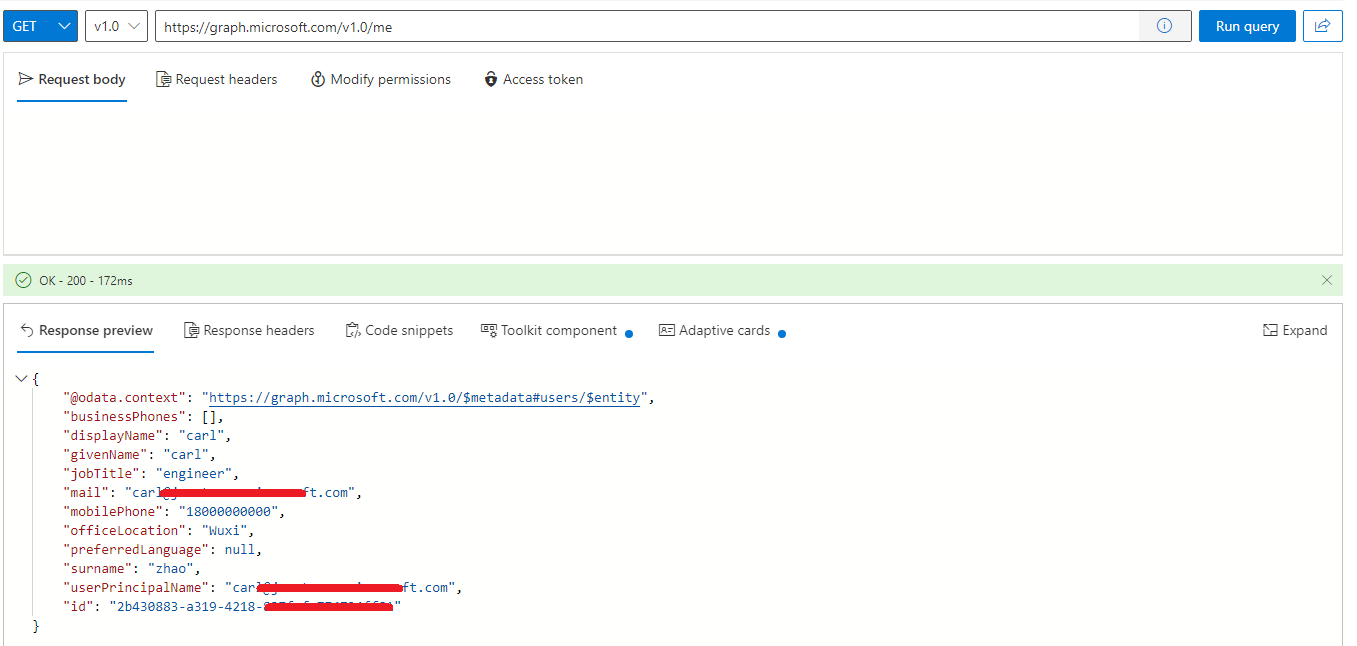Click the Toolkit component icon

(x=489, y=330)
